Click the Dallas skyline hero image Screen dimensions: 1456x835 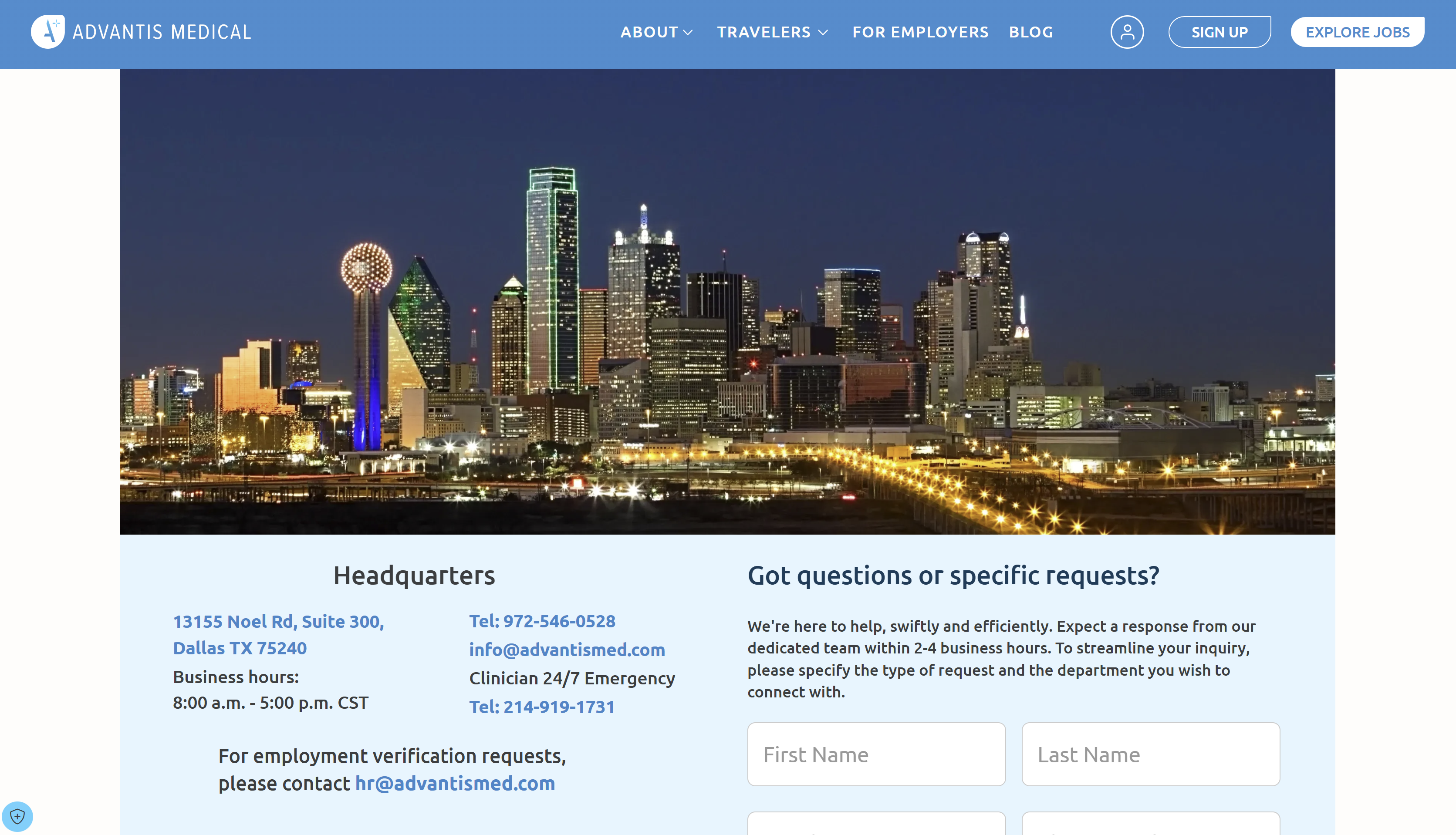click(727, 302)
